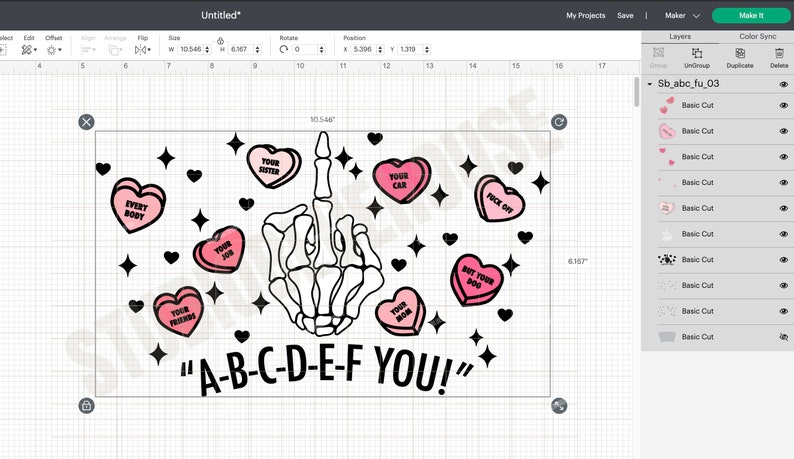Show the hidden last Basic Cut layer
The image size is (794, 459).
pos(783,337)
